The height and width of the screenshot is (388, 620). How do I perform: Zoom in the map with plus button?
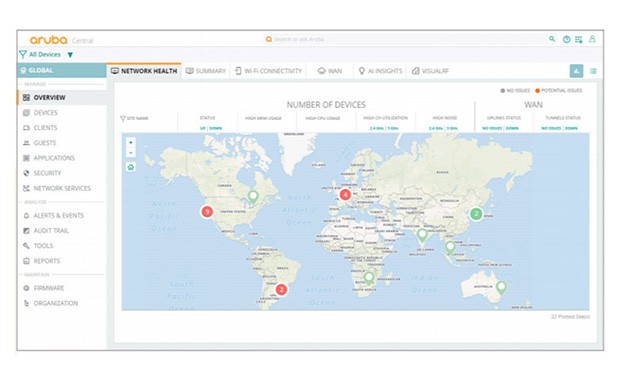click(x=130, y=142)
